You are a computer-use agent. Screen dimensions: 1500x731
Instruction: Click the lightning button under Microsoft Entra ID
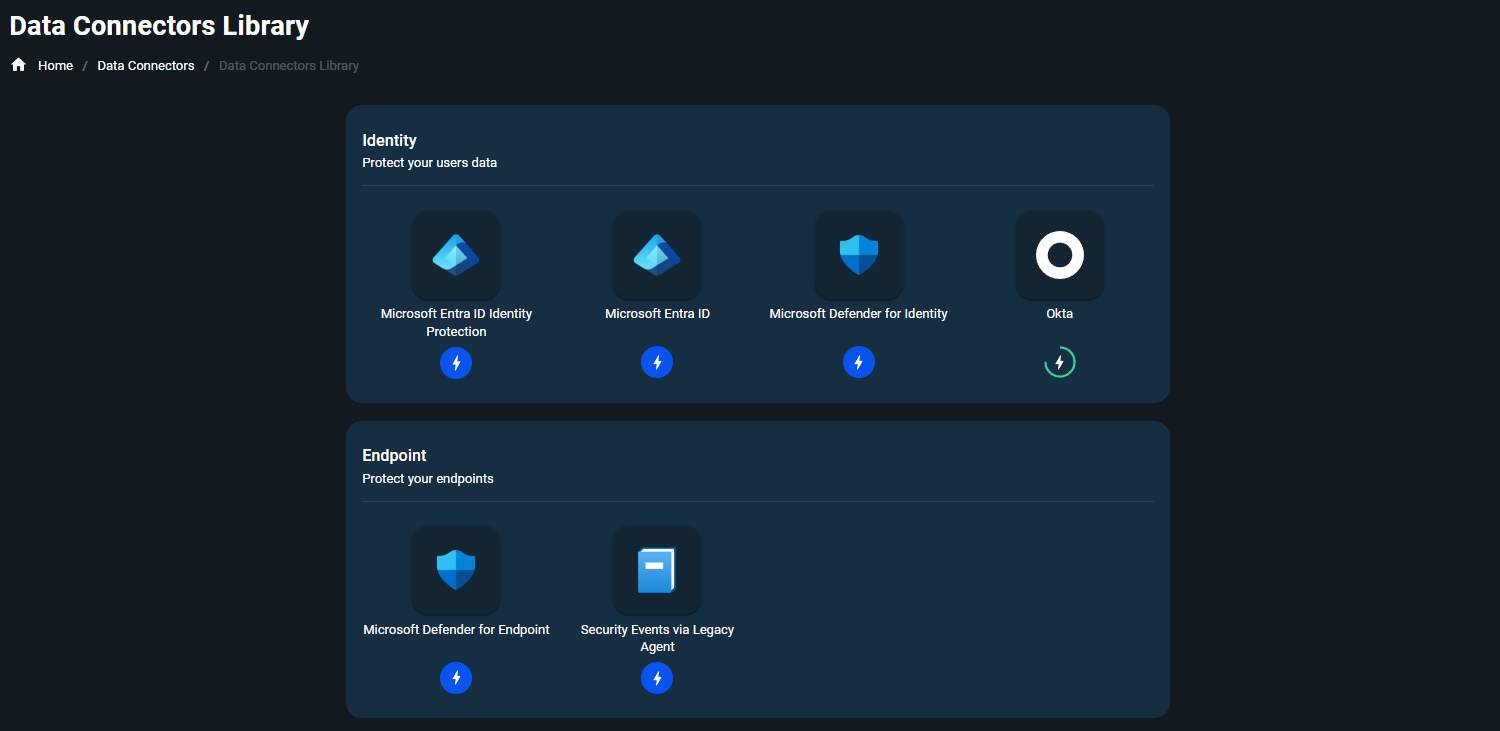(x=657, y=362)
